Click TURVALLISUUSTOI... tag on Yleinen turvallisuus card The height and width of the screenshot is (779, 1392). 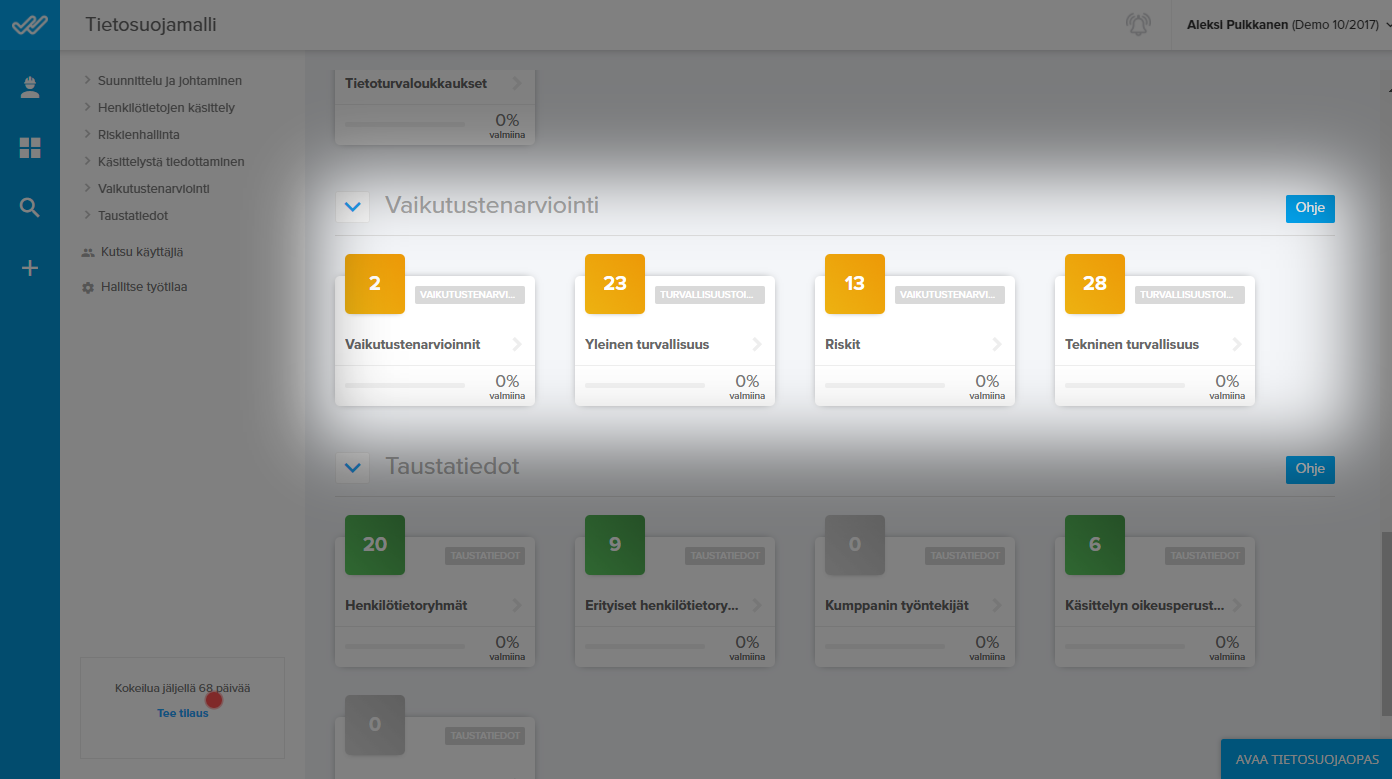pos(710,295)
